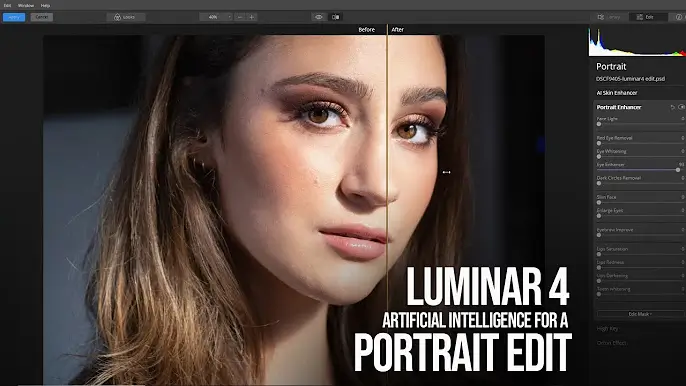Adjust the Eye Whitening slider

pyautogui.click(x=641, y=157)
